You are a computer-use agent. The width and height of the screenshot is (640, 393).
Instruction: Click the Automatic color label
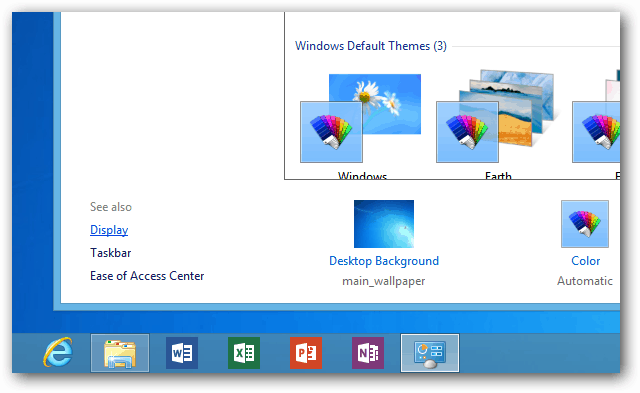tap(585, 281)
